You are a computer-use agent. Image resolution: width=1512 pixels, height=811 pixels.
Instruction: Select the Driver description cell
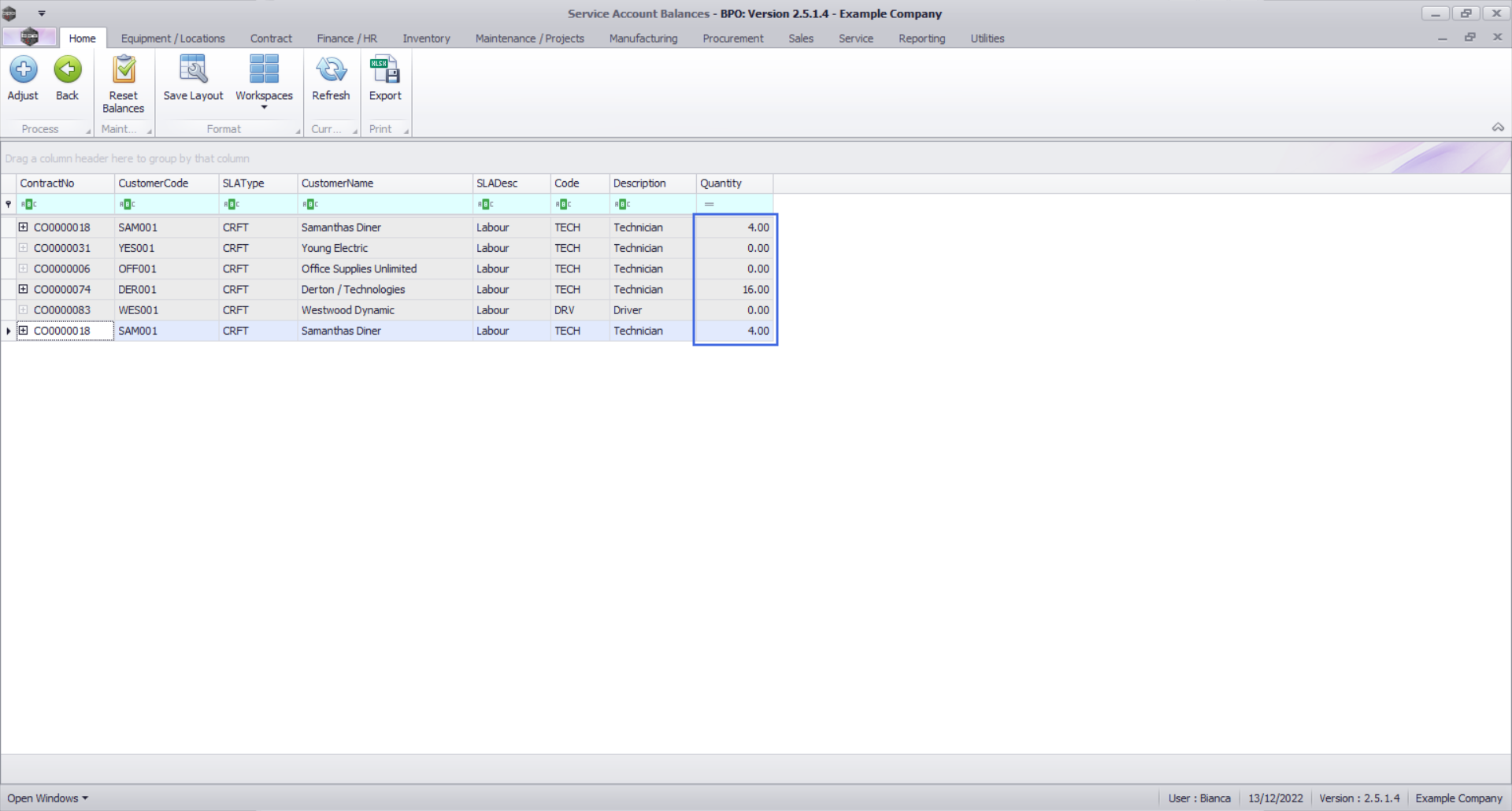point(653,309)
